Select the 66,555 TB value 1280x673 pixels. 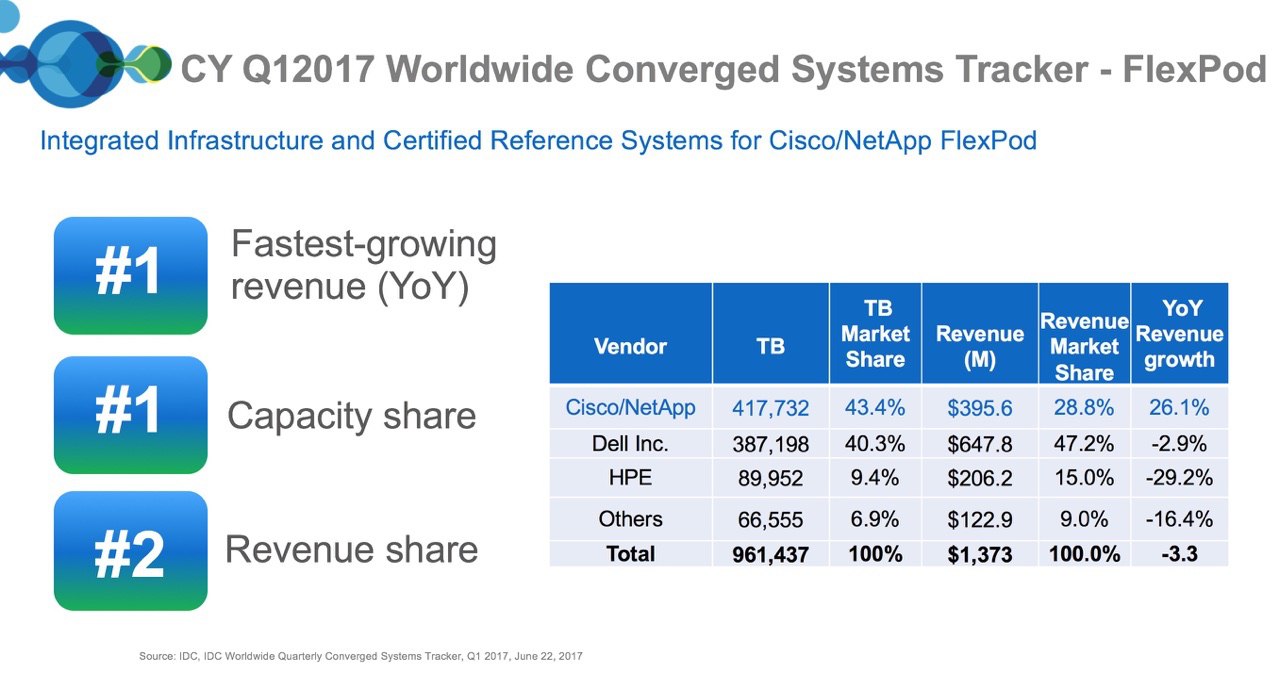point(770,519)
